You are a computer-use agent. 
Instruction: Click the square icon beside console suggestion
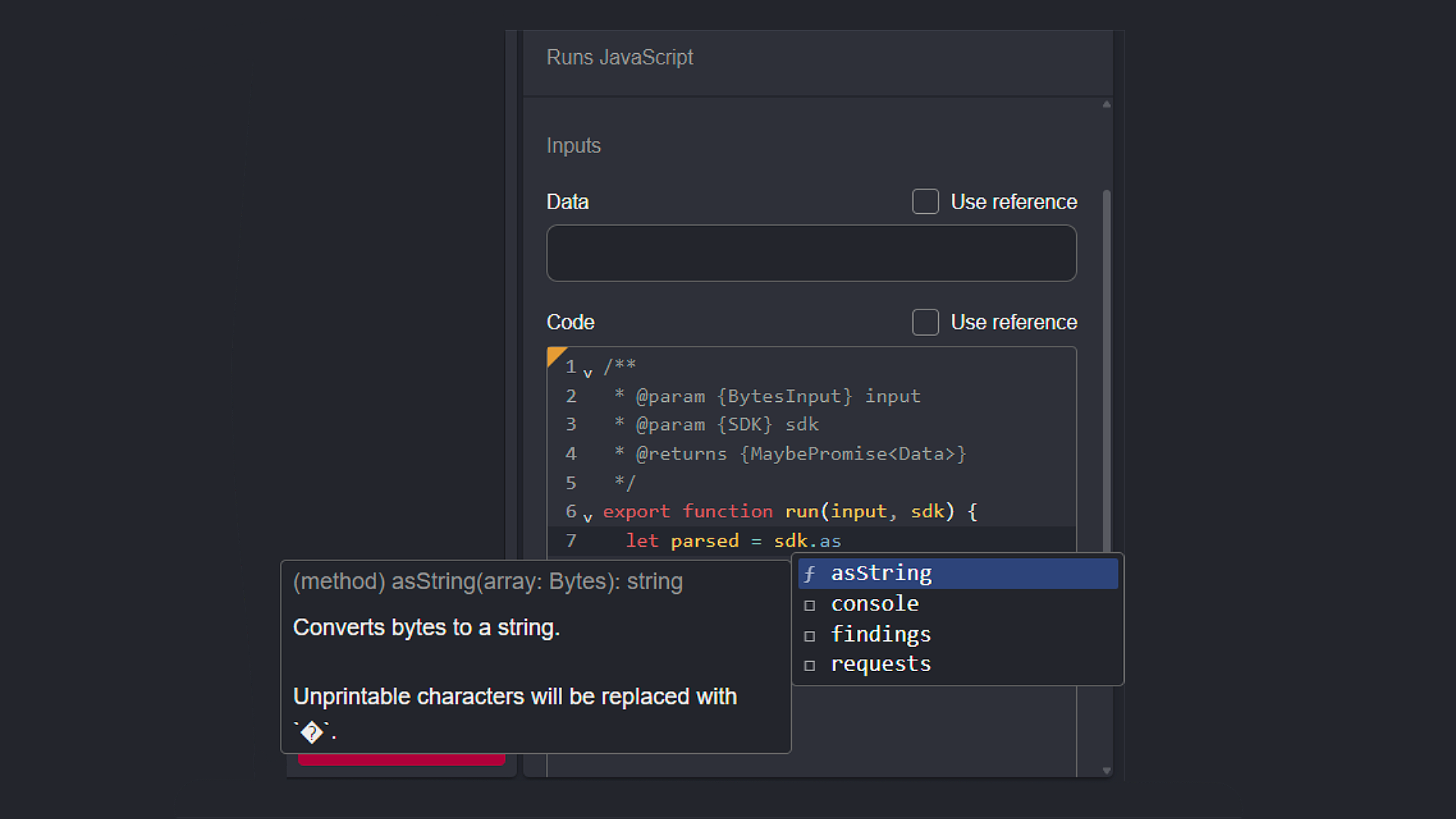coord(811,604)
